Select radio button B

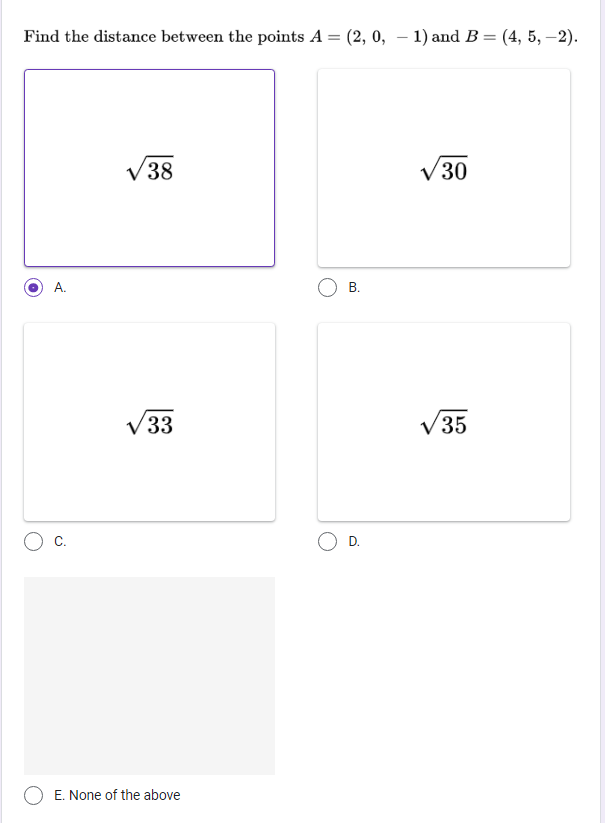click(328, 288)
